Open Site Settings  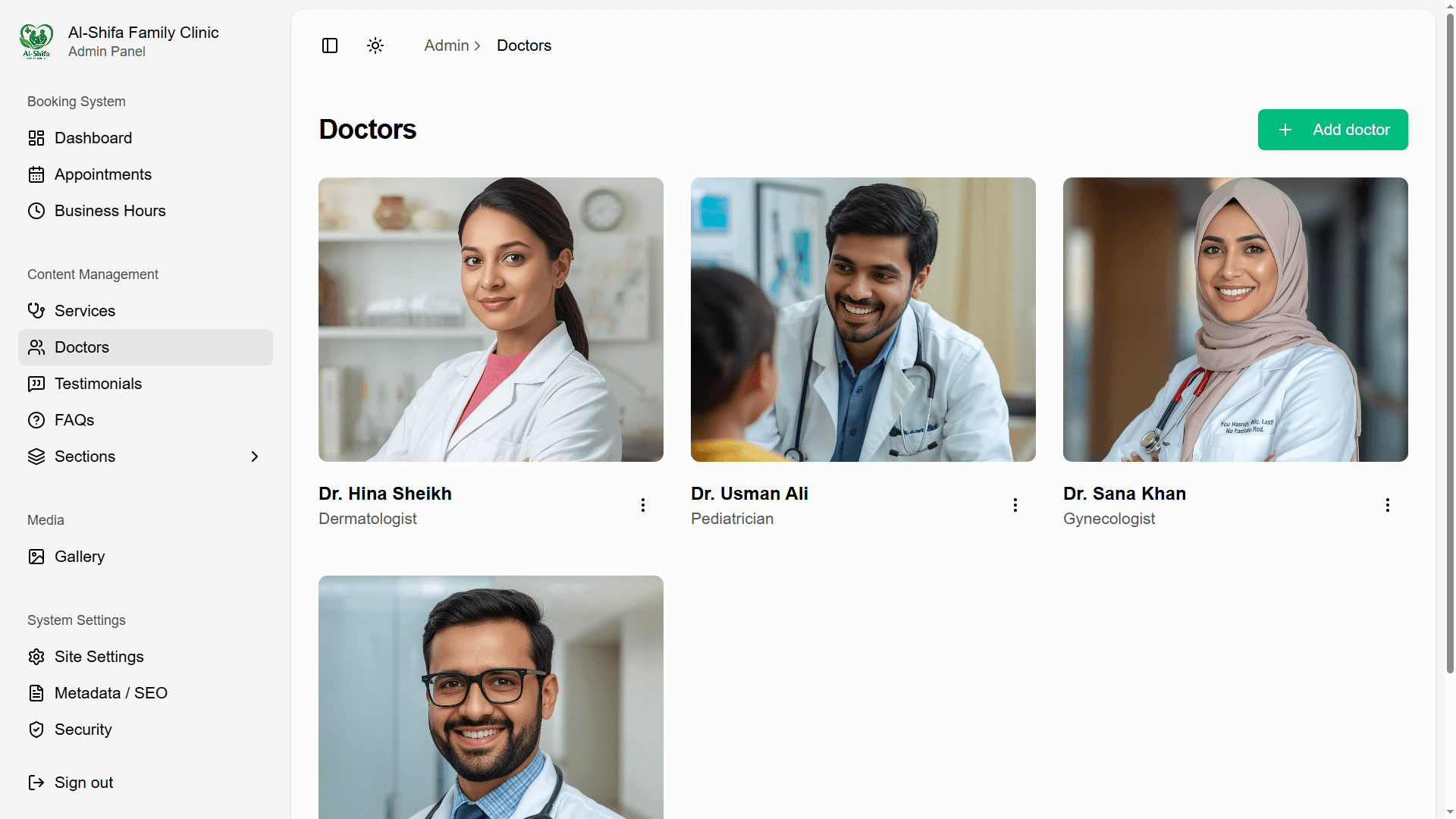(x=146, y=657)
